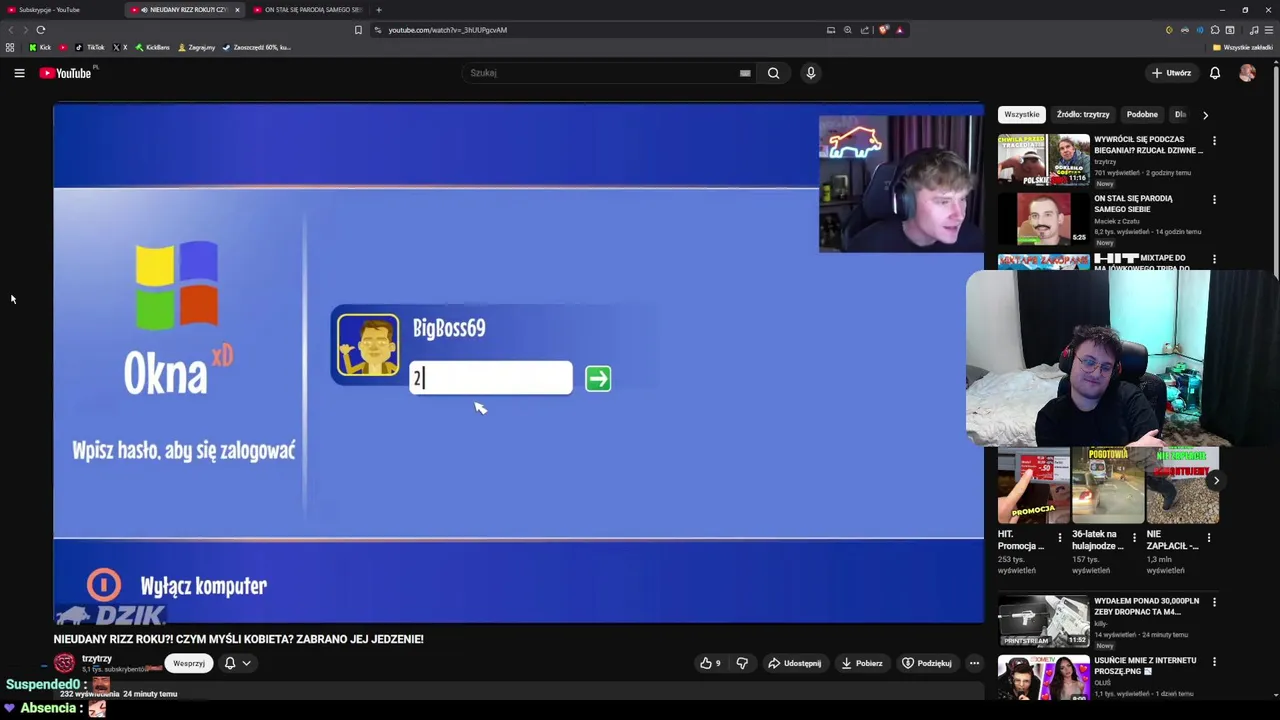Click Wyłącz komputer power icon in video

coord(104,585)
